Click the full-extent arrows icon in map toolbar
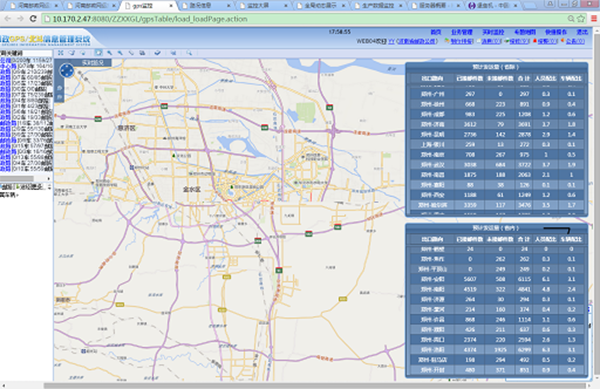Viewport: 600px width, 389px height. tap(60, 53)
